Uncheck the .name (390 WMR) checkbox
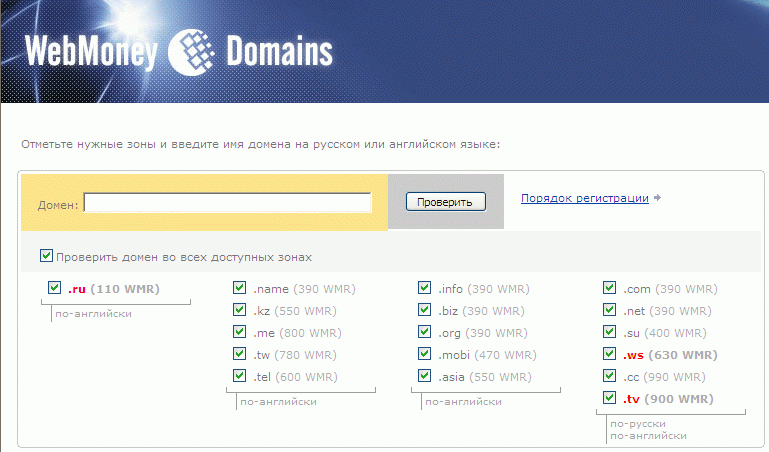 pos(239,287)
